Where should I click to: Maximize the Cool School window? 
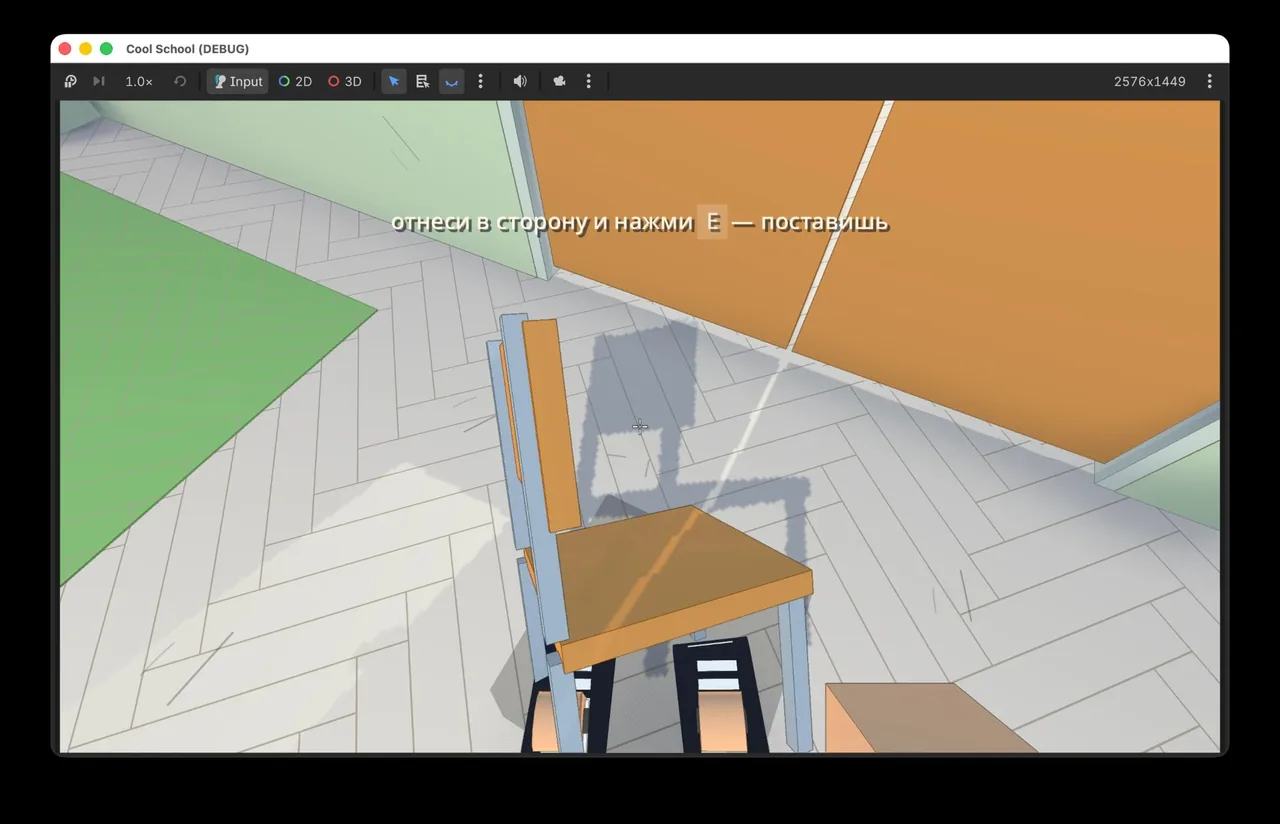106,49
